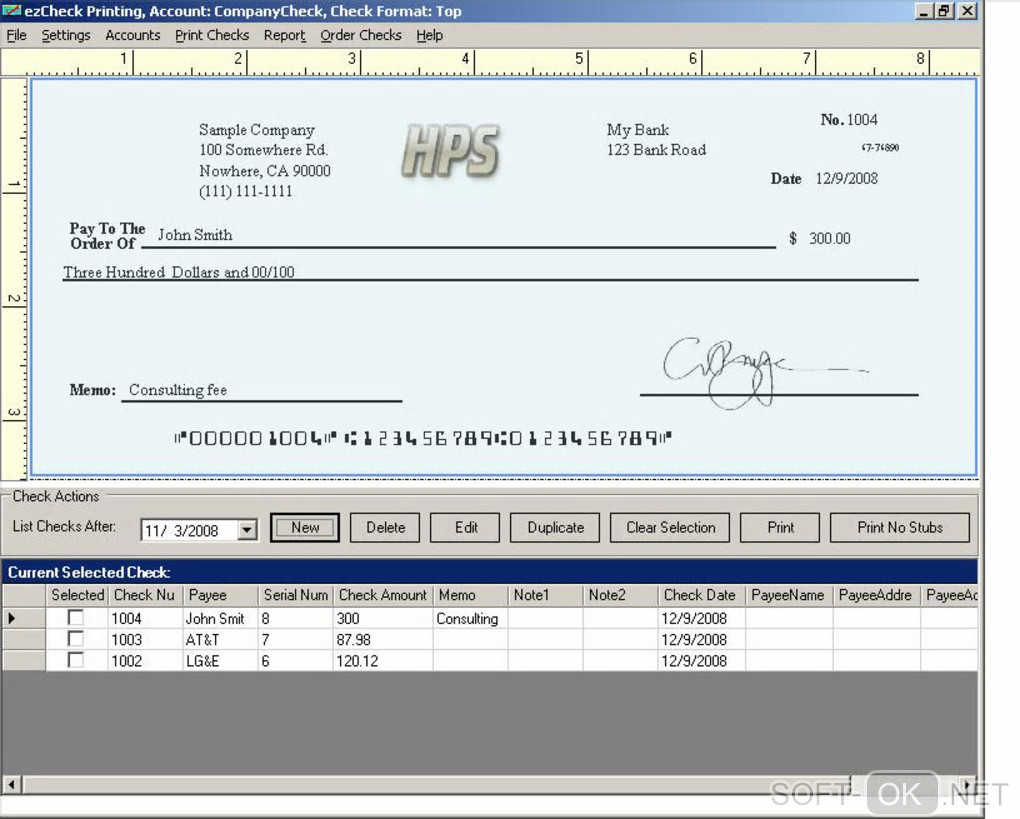The image size is (1020, 819).
Task: Open the Print Checks menu
Action: point(212,35)
